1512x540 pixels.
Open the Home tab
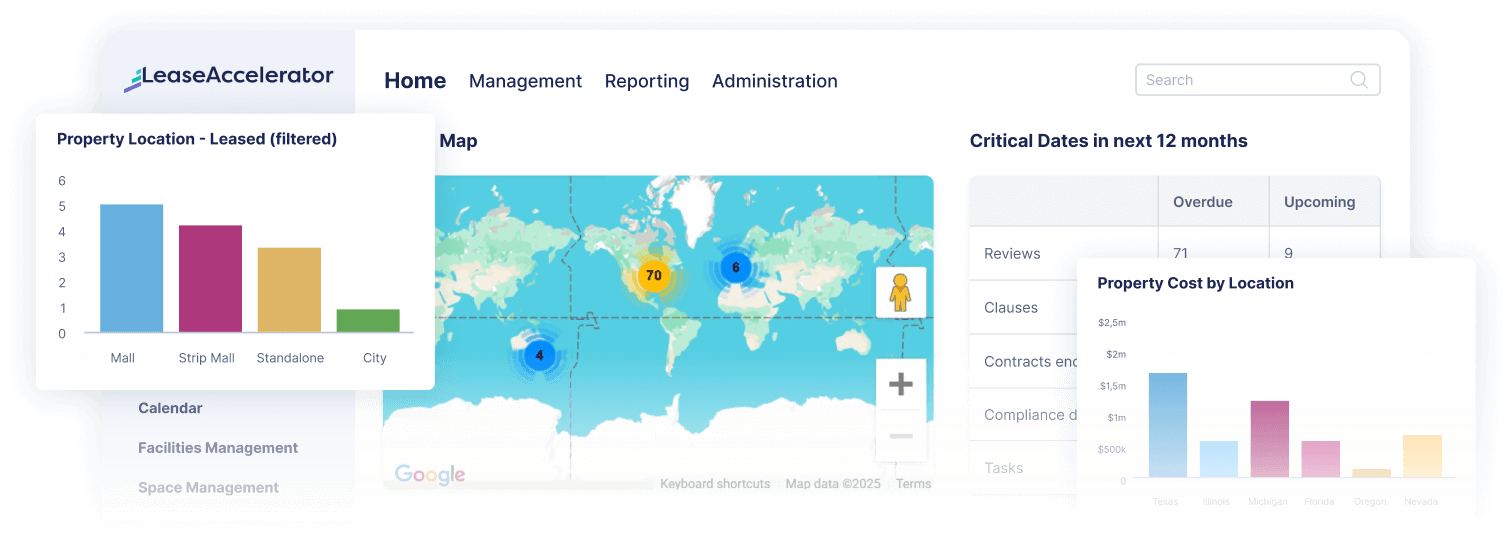click(415, 81)
